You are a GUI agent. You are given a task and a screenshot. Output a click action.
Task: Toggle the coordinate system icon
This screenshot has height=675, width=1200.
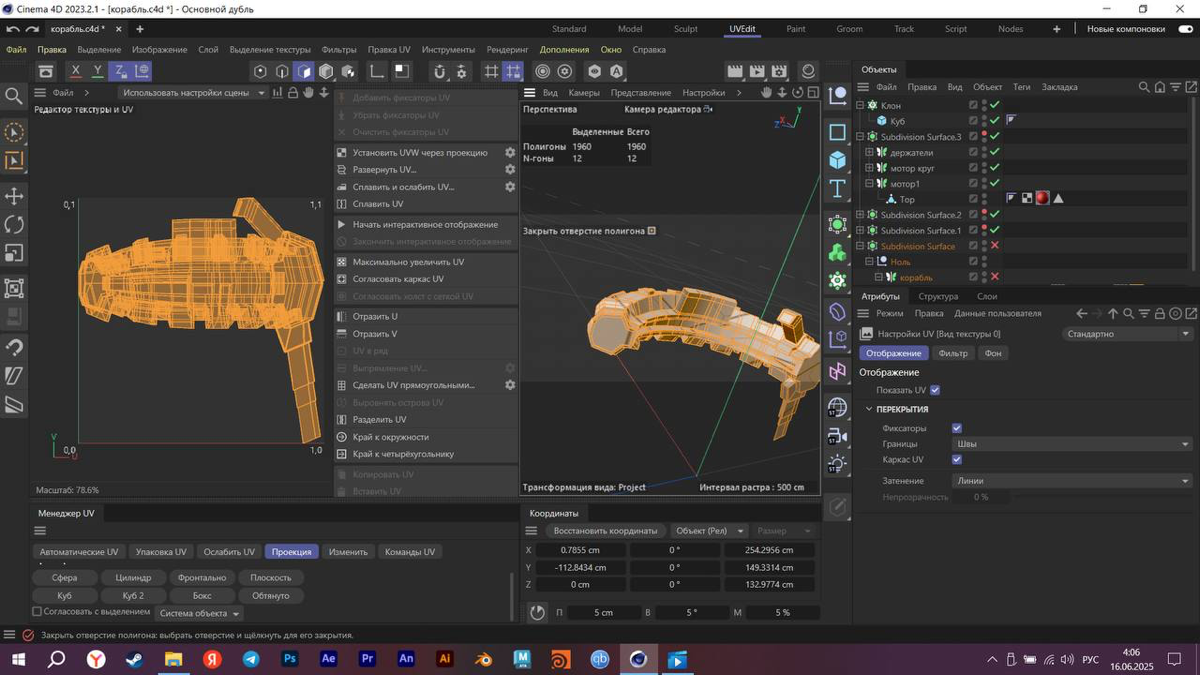pyautogui.click(x=142, y=71)
